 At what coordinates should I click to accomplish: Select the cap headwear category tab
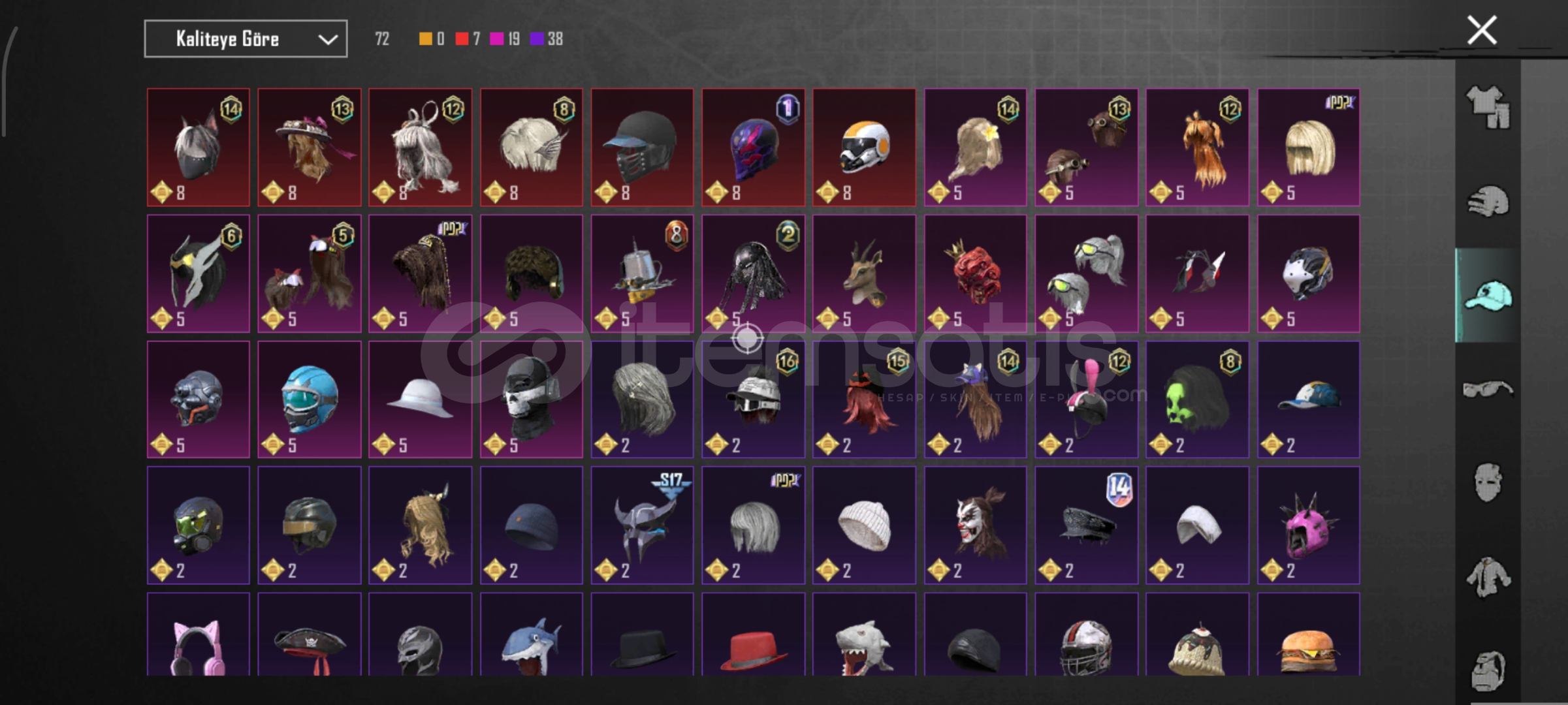1488,295
